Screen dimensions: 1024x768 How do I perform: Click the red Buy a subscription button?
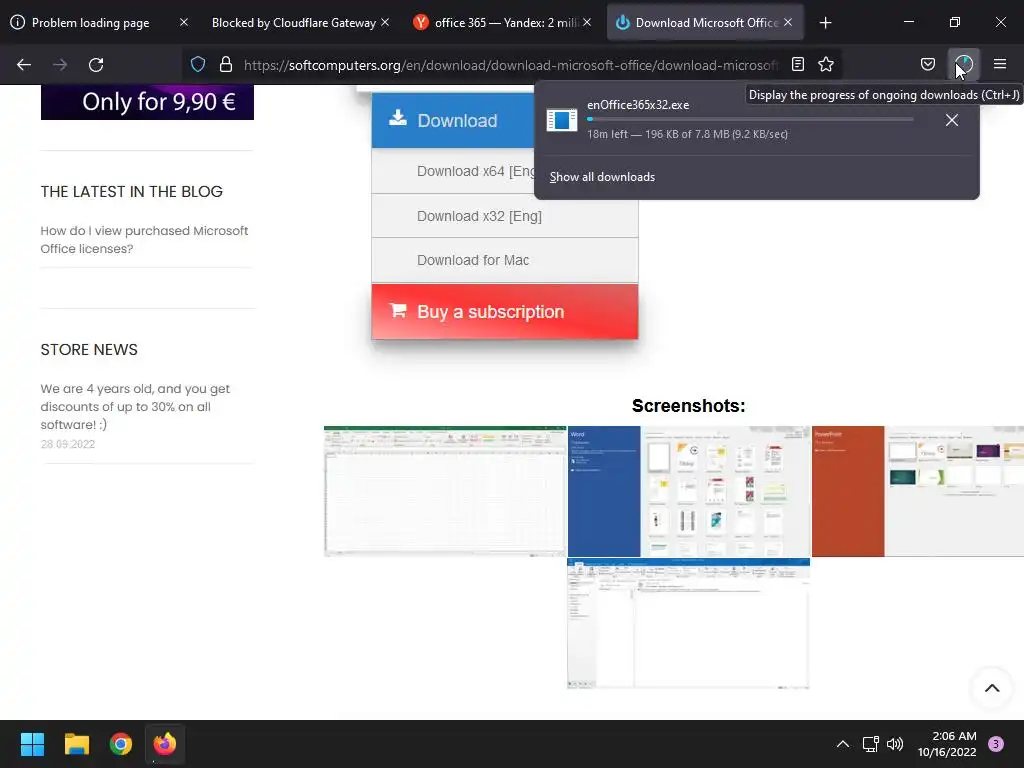tap(505, 312)
